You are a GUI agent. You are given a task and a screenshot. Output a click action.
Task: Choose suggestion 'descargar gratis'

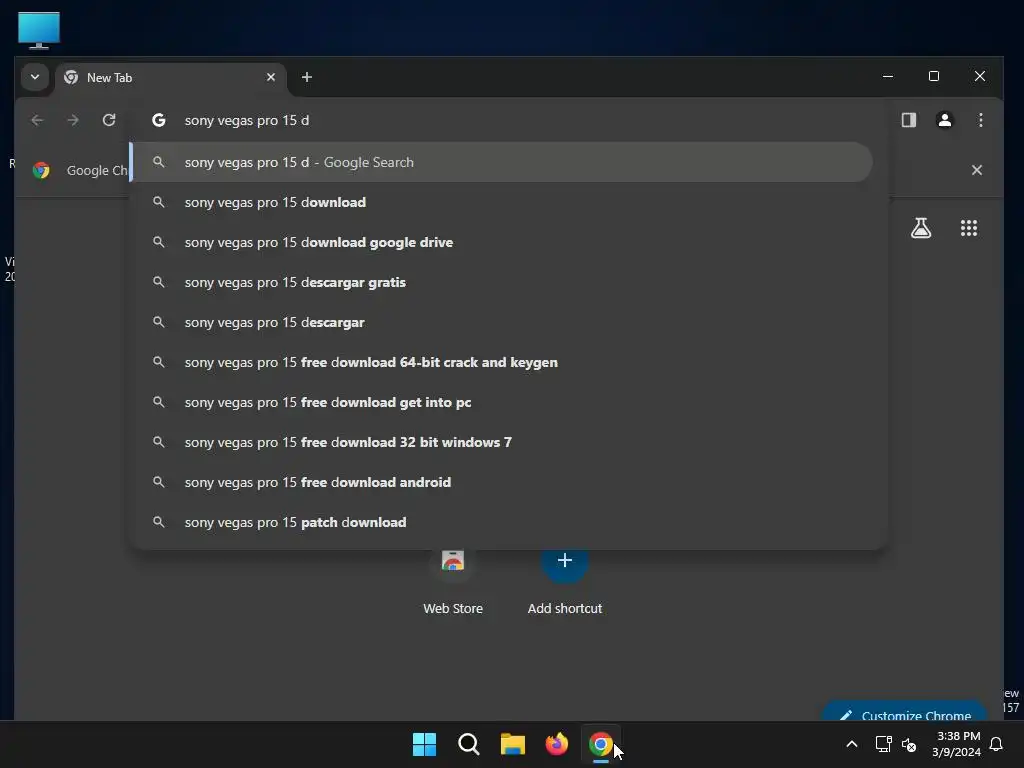pos(502,282)
